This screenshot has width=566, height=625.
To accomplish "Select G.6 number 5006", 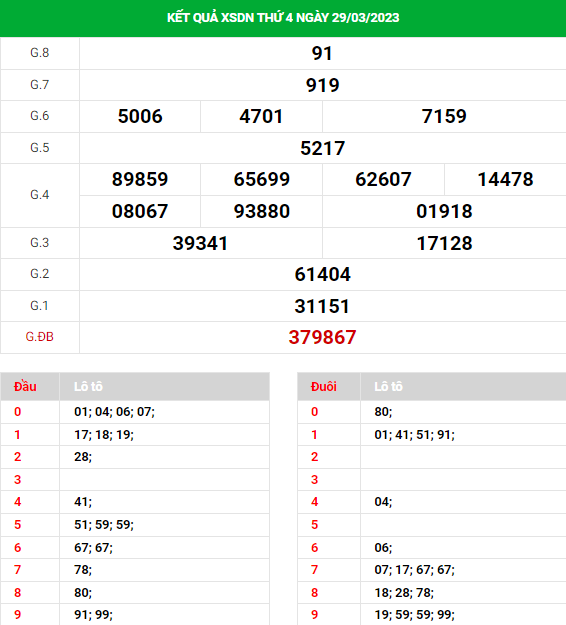I will tap(140, 116).
